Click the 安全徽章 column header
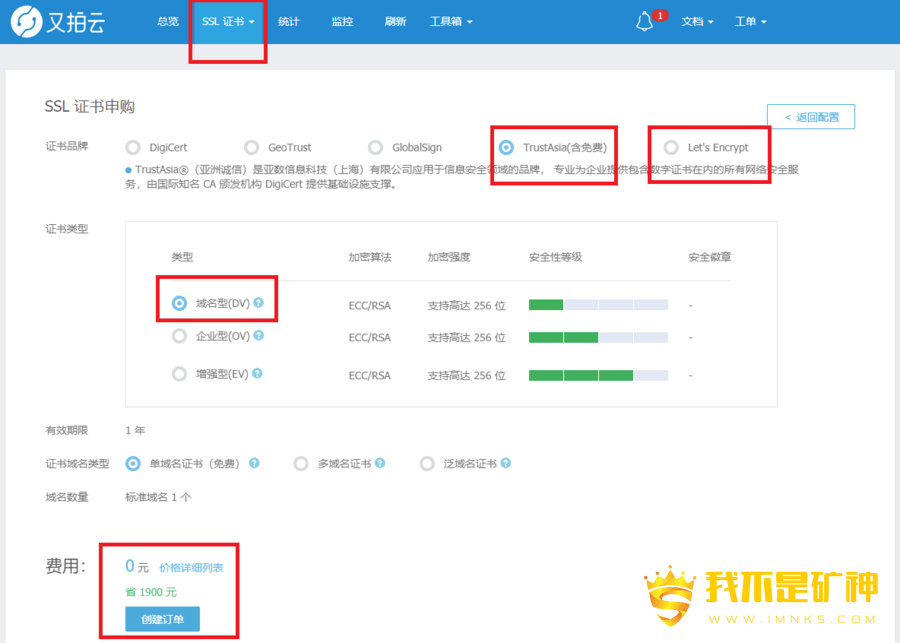Screen dimensions: 900x643 pyautogui.click(x=710, y=257)
